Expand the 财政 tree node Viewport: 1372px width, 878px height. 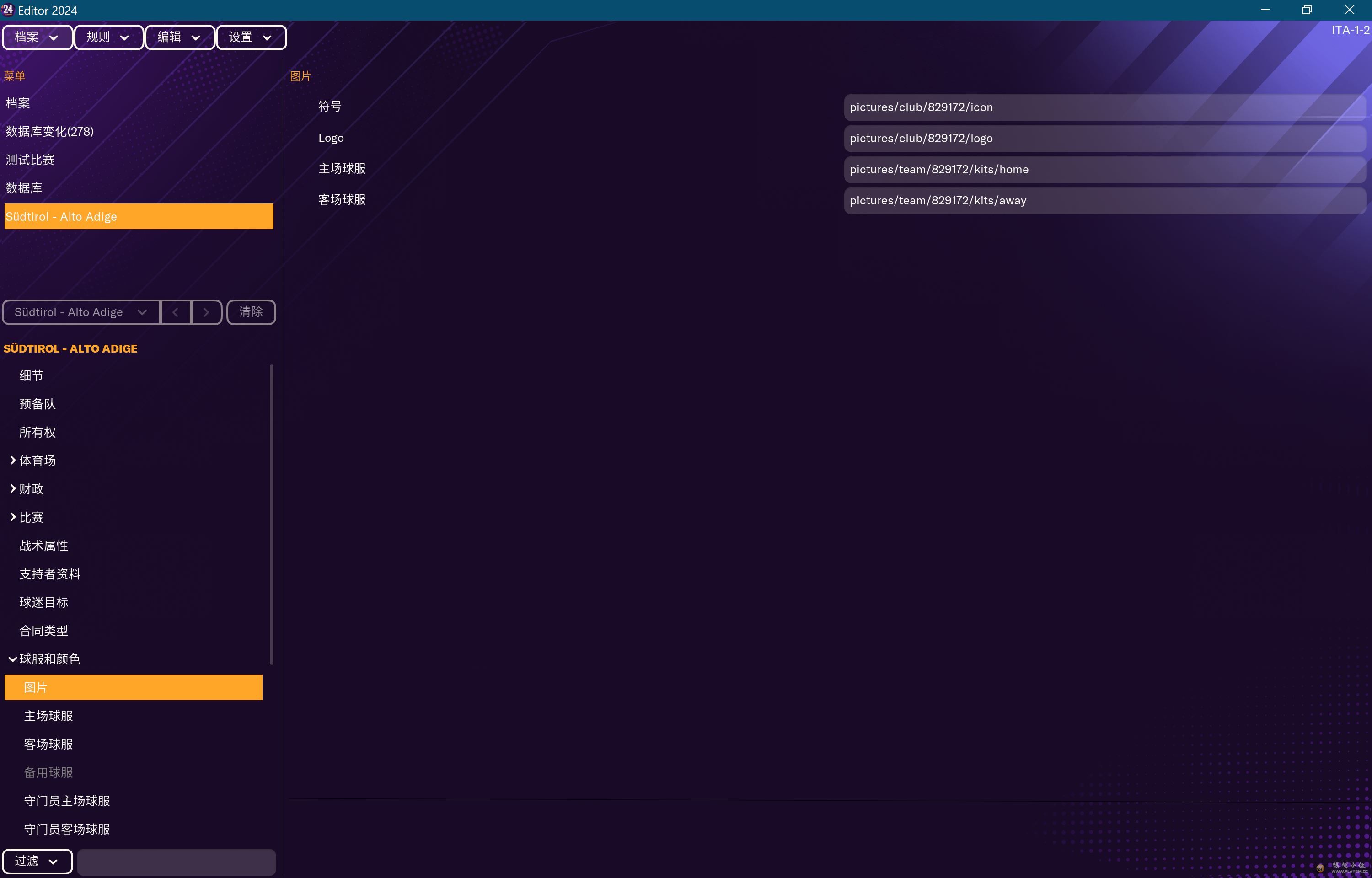[12, 488]
